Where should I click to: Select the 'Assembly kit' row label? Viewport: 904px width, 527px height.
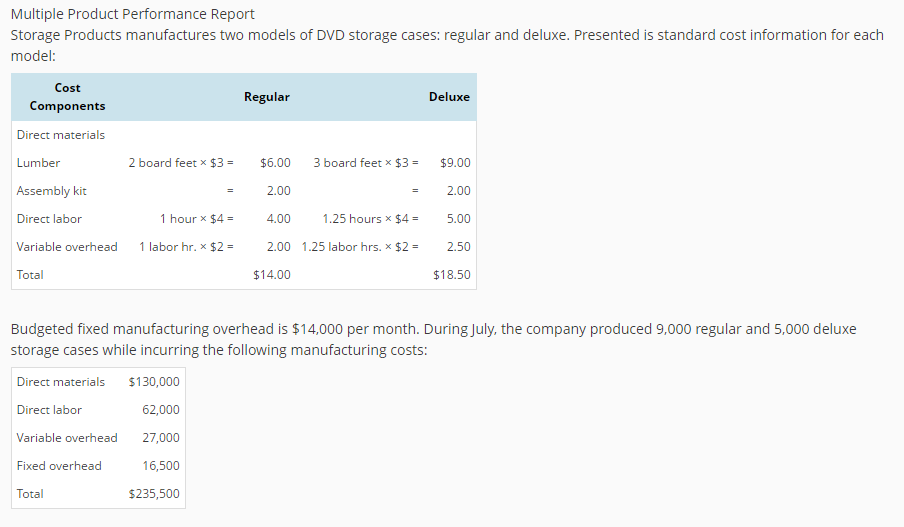pos(52,191)
